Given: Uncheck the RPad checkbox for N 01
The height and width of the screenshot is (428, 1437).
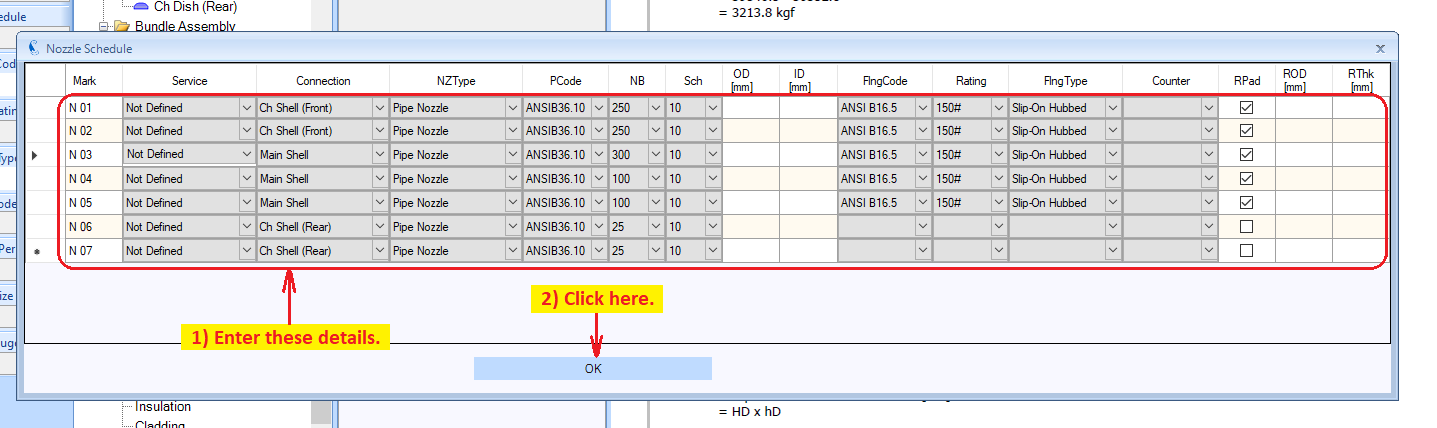Looking at the screenshot, I should (1246, 107).
